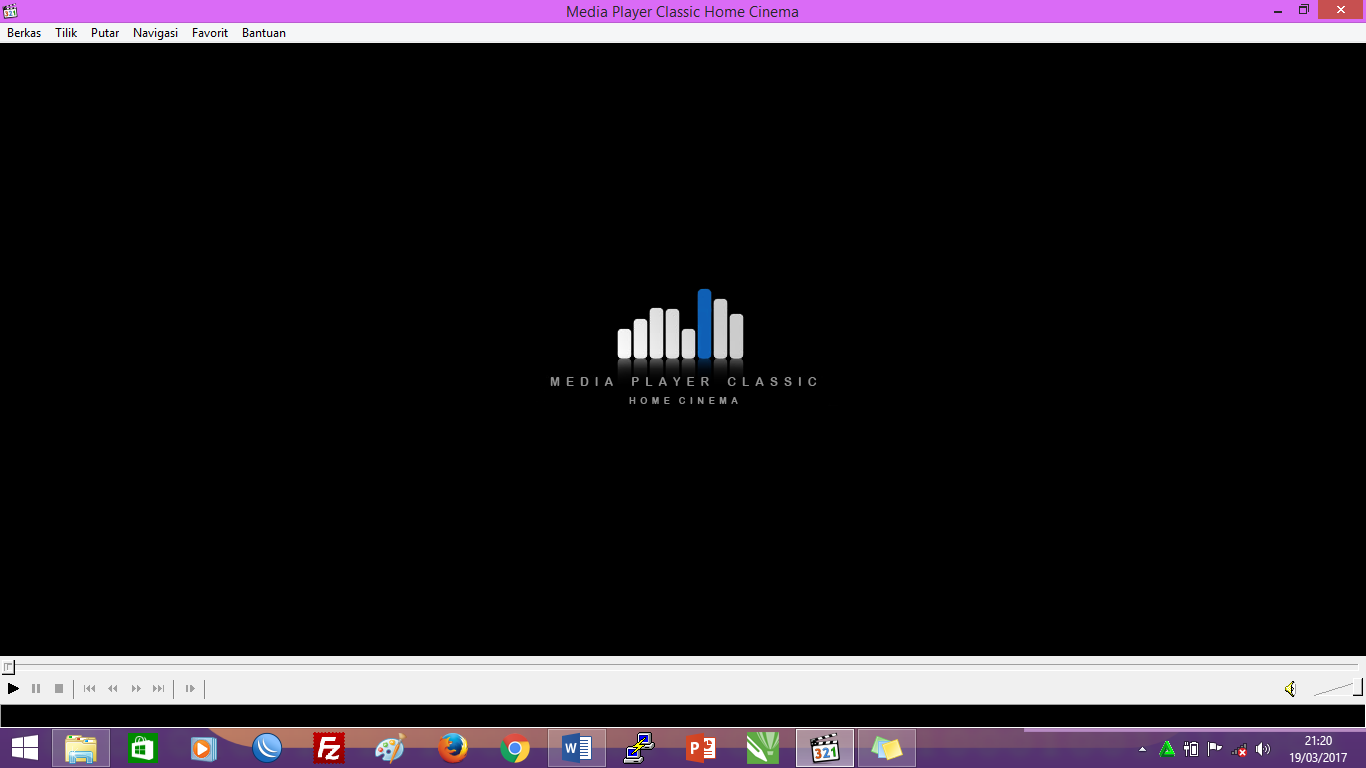Open FileZilla from taskbar
This screenshot has width=1366, height=768.
pyautogui.click(x=329, y=748)
